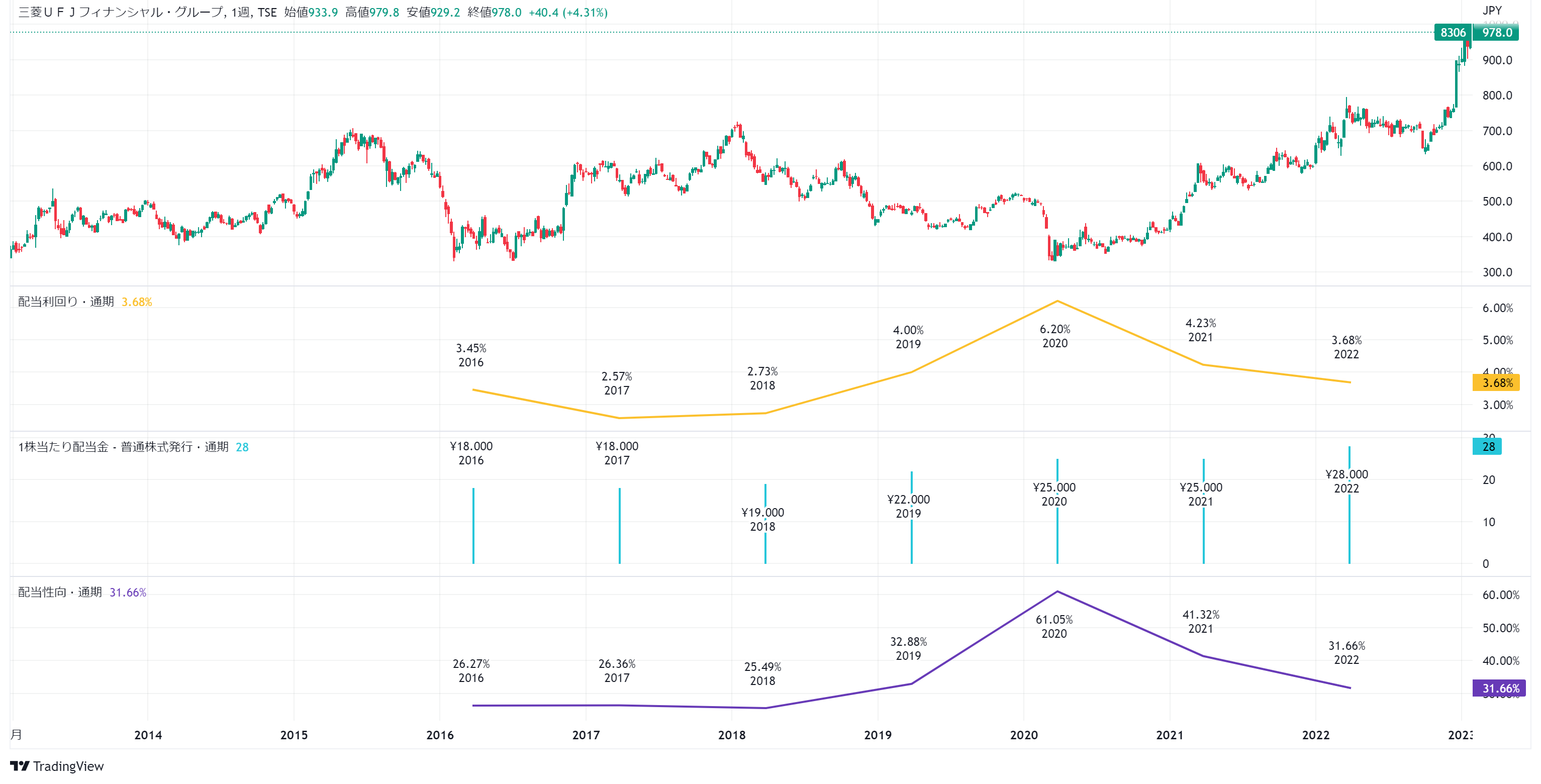Click the 2.73% 2018 yield label
Image resolution: width=1541 pixels, height=784 pixels.
click(763, 378)
